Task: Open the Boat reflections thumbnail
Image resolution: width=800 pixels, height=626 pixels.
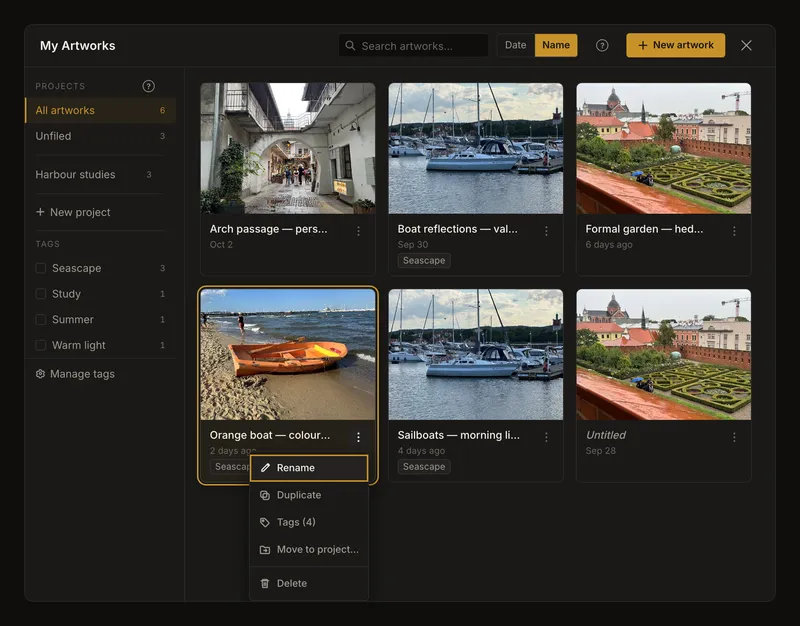Action: coord(476,148)
